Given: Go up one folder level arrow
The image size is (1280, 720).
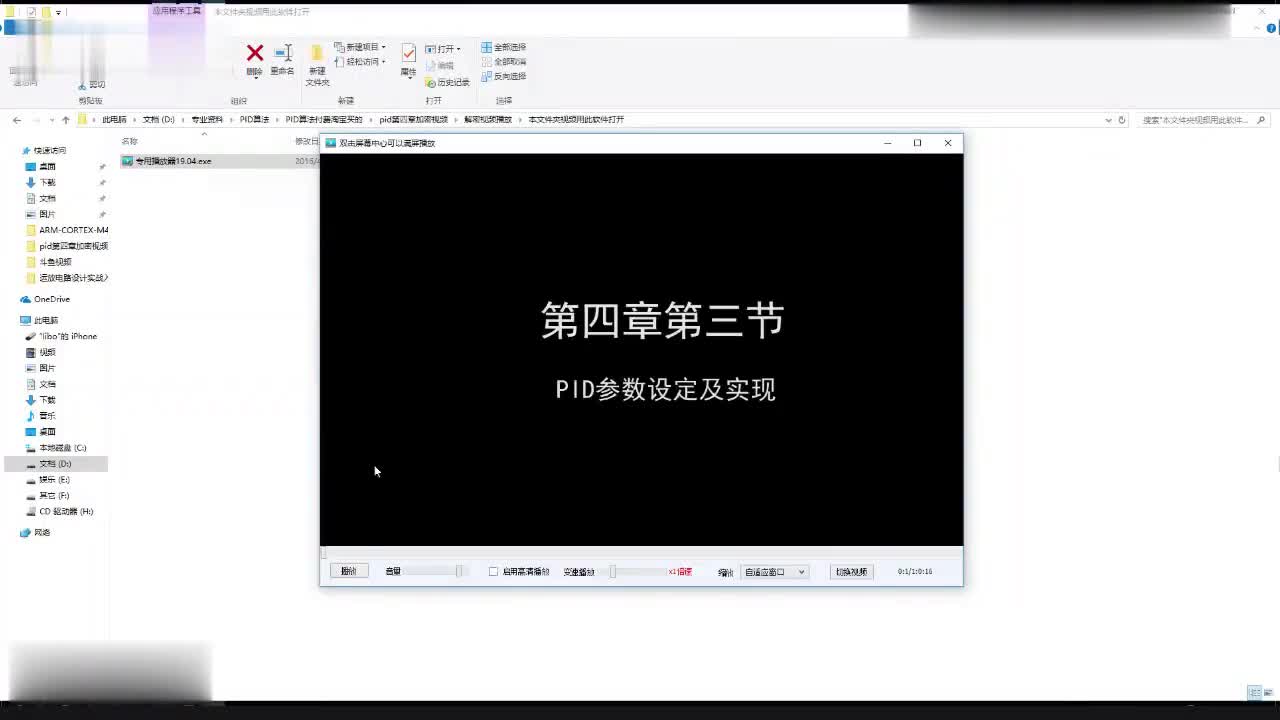Looking at the screenshot, I should coord(66,120).
